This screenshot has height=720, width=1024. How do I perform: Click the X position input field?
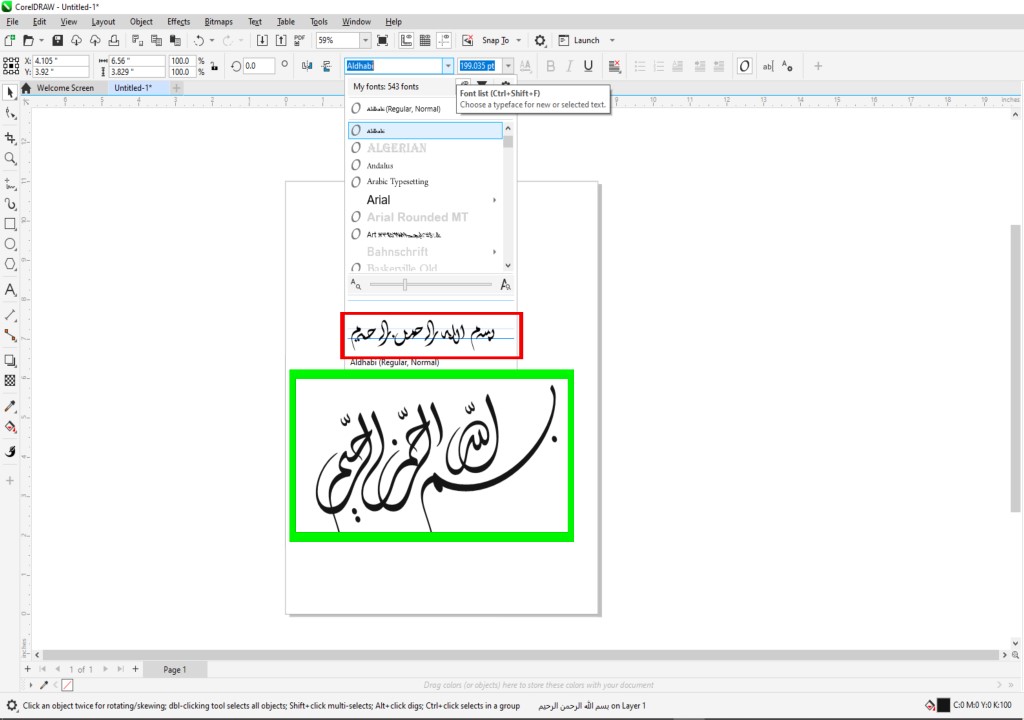pyautogui.click(x=61, y=61)
